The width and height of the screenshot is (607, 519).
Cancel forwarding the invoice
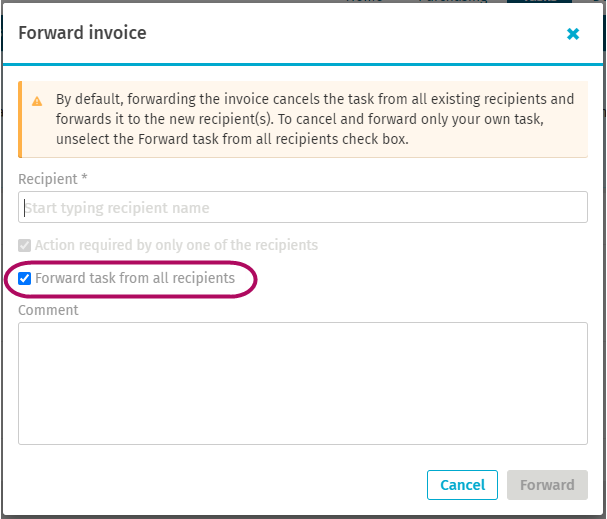point(462,485)
